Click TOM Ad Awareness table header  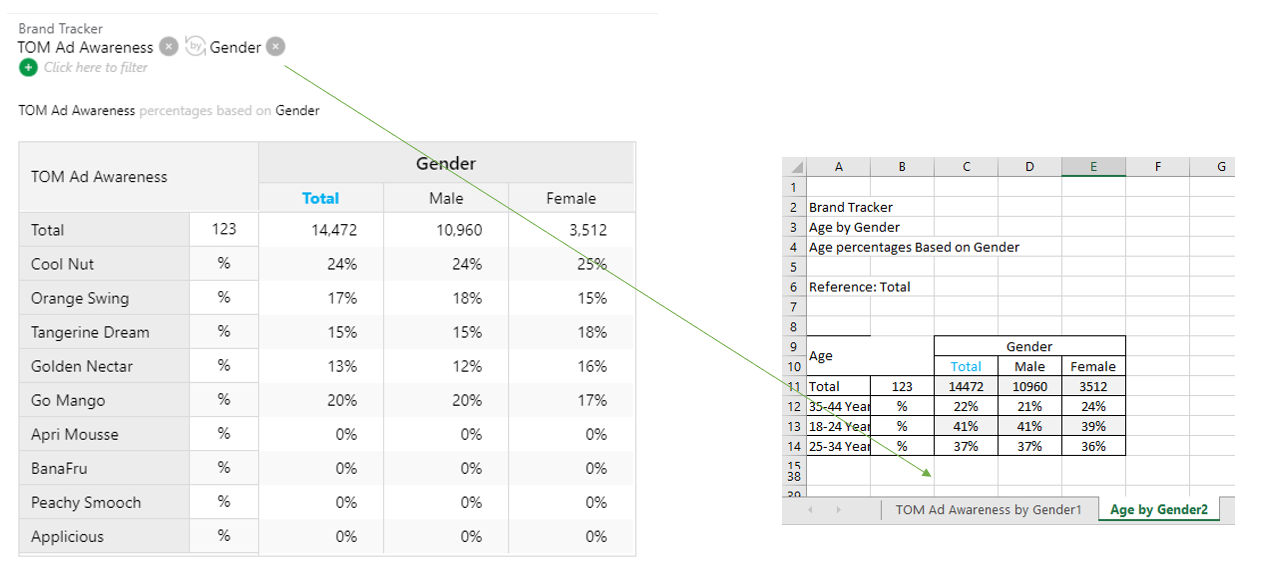(139, 177)
